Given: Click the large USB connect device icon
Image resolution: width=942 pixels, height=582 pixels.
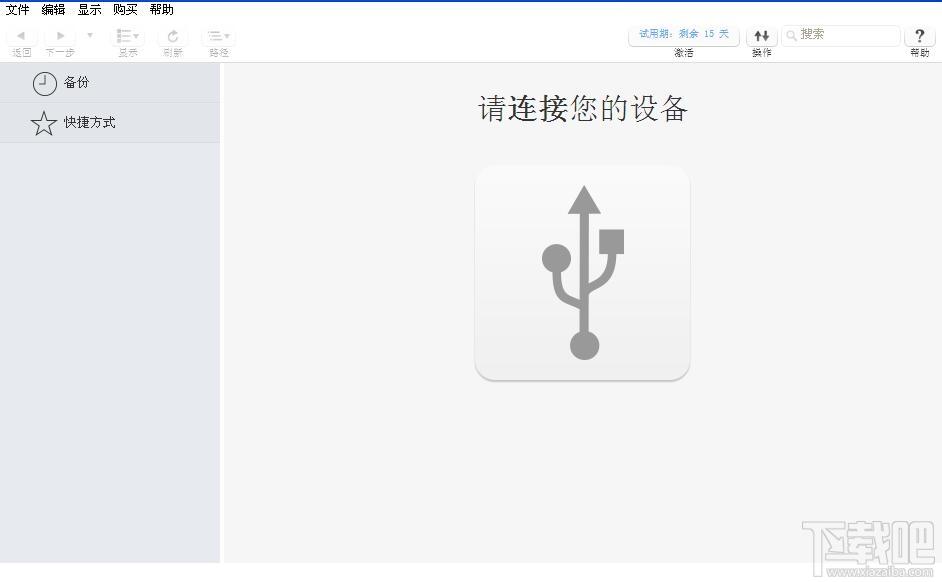Looking at the screenshot, I should pyautogui.click(x=582, y=273).
